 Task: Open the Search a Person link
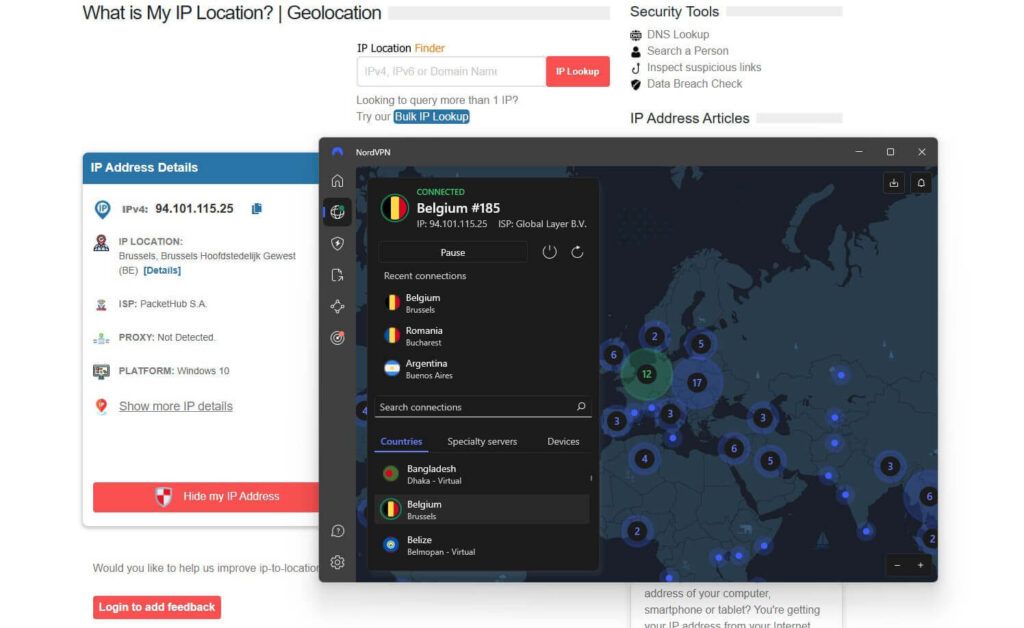[x=688, y=51]
